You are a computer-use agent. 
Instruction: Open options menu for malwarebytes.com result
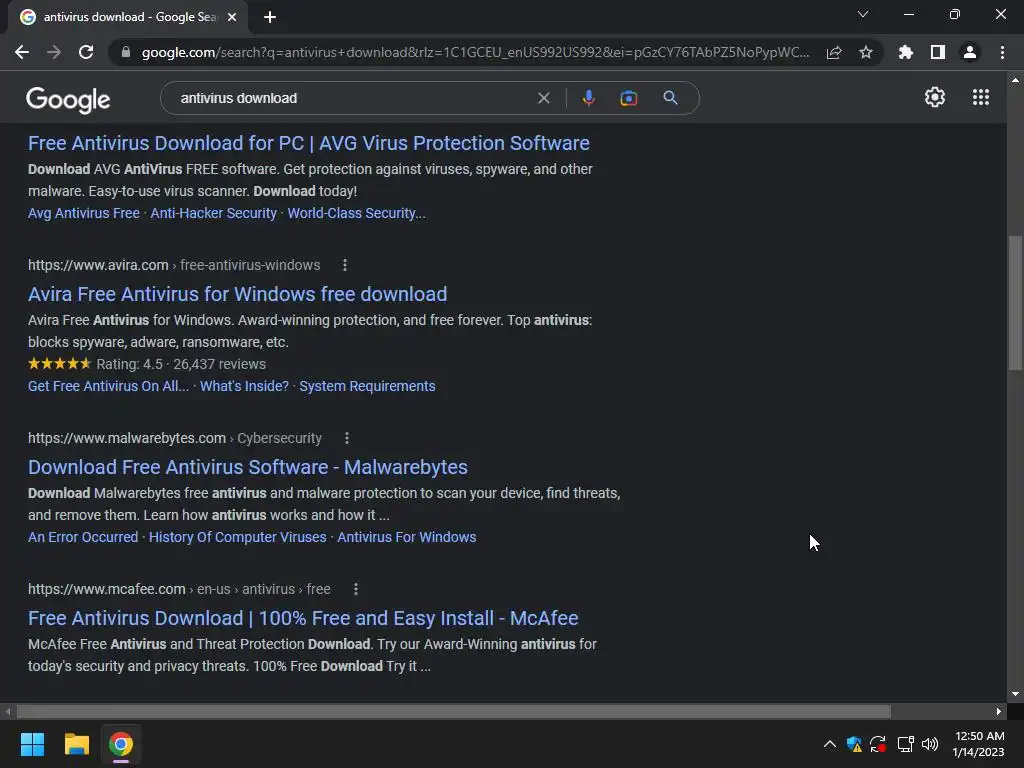point(347,438)
